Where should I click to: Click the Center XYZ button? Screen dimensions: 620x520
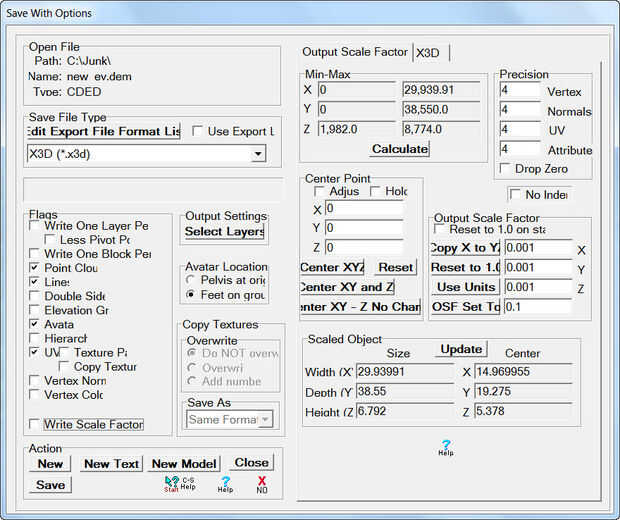click(332, 267)
